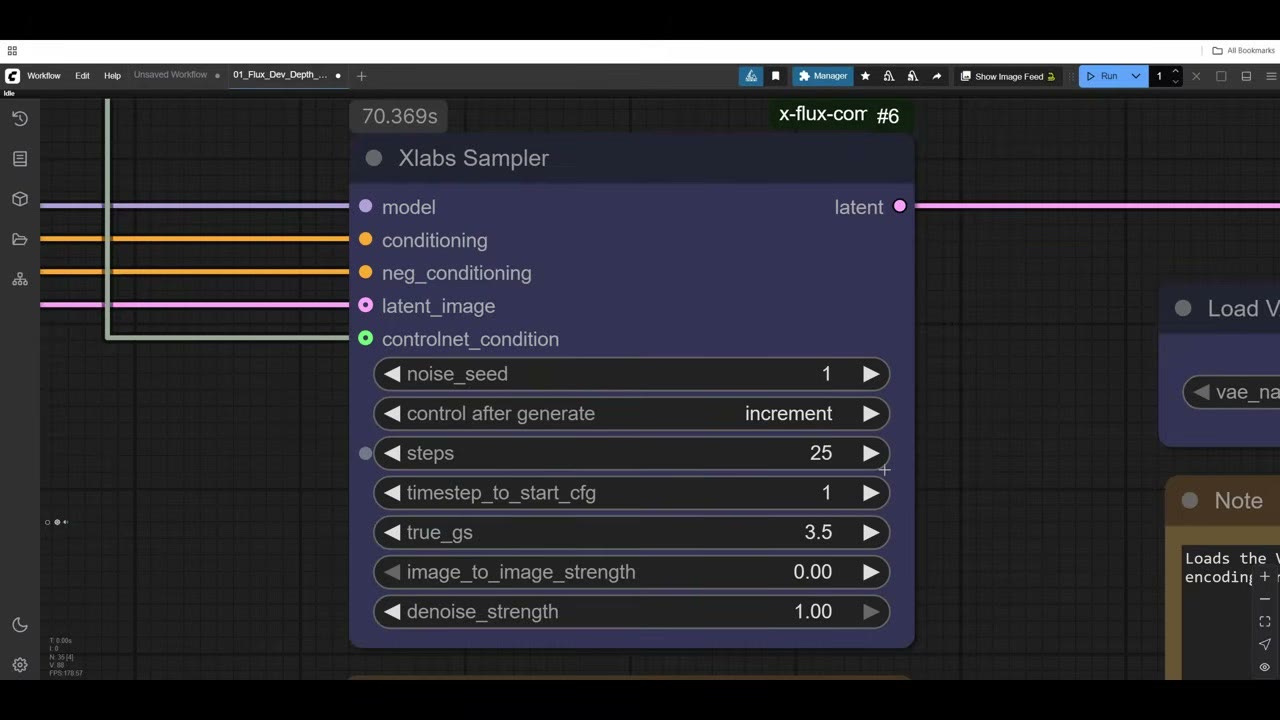Increment the batch count up arrow
Screen dimensions: 1280x720
point(1176,71)
